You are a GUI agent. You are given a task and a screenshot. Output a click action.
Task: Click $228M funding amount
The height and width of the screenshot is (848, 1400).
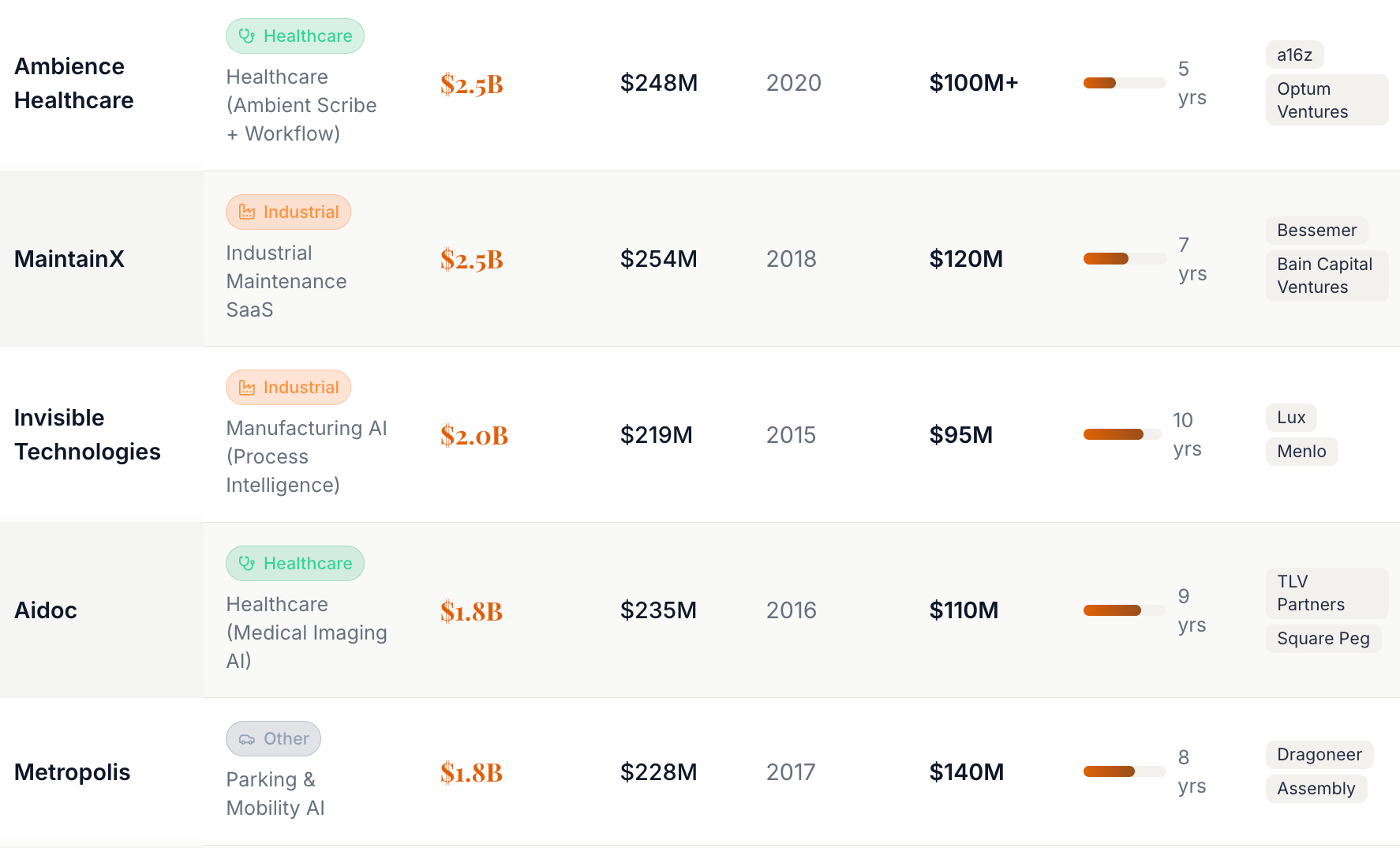(x=659, y=772)
